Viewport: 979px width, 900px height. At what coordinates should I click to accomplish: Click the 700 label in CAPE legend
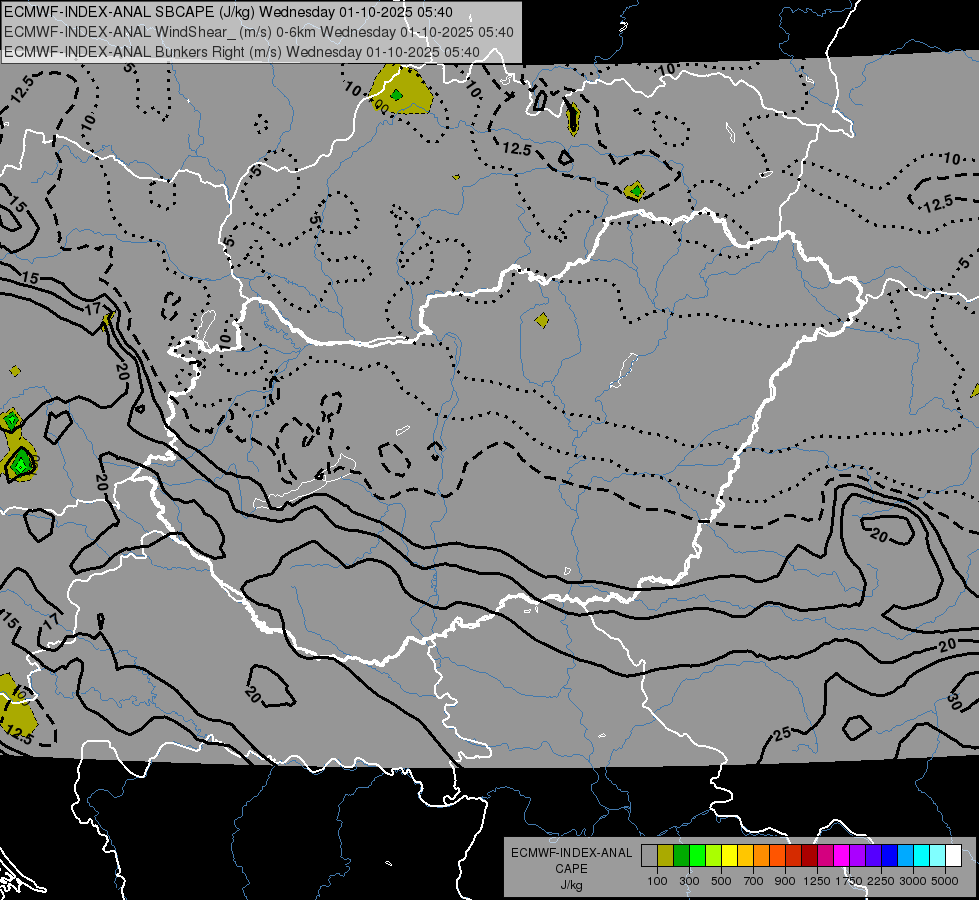click(754, 881)
